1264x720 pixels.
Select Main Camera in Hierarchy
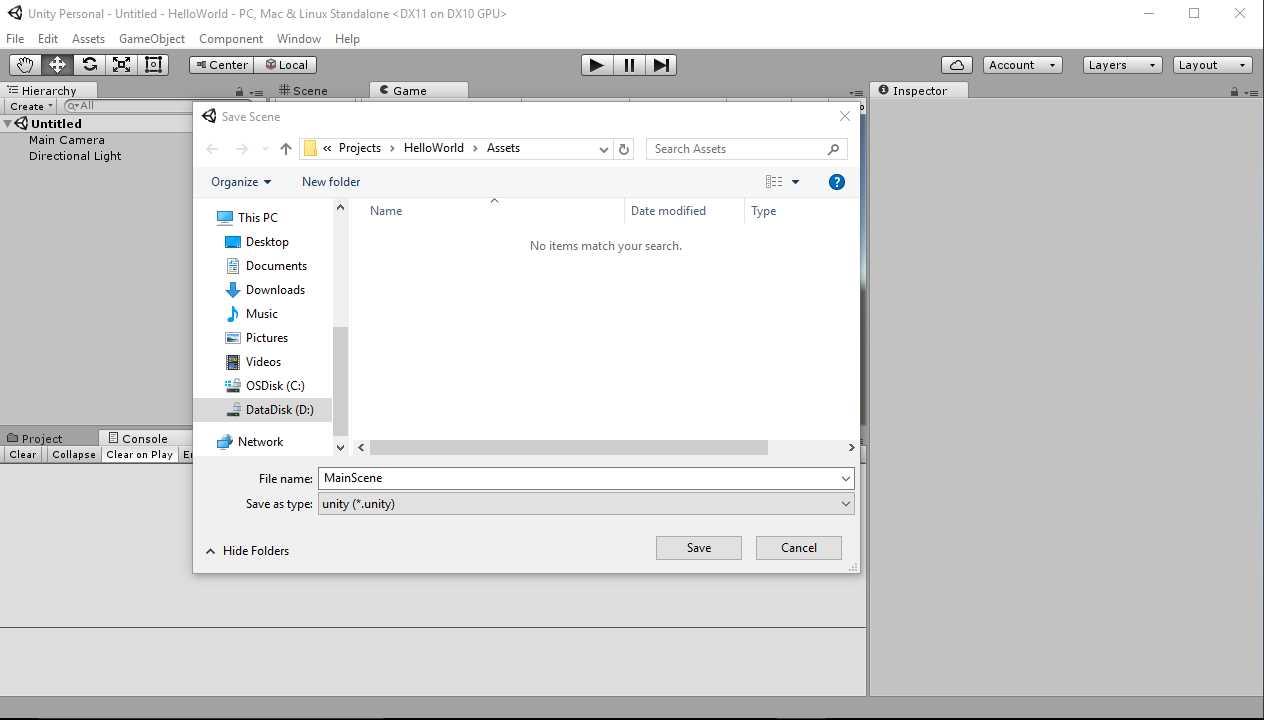(67, 140)
